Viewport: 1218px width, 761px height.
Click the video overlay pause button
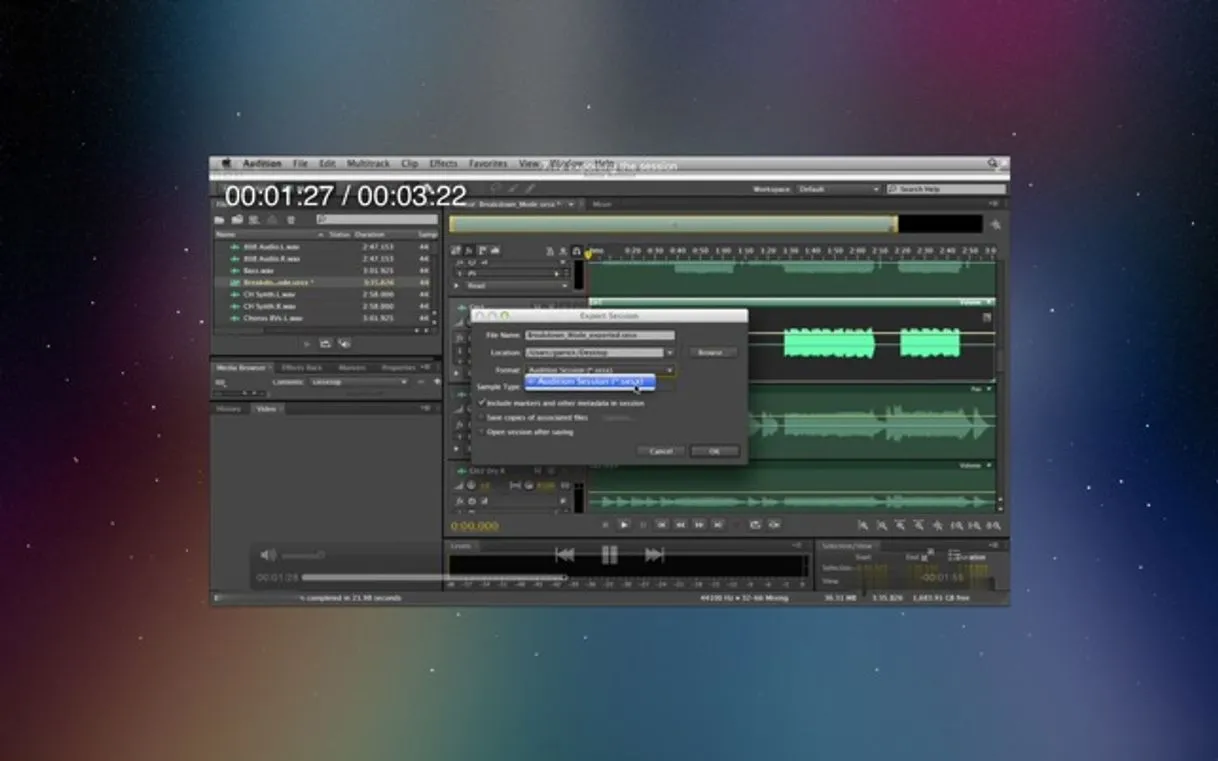[x=609, y=555]
